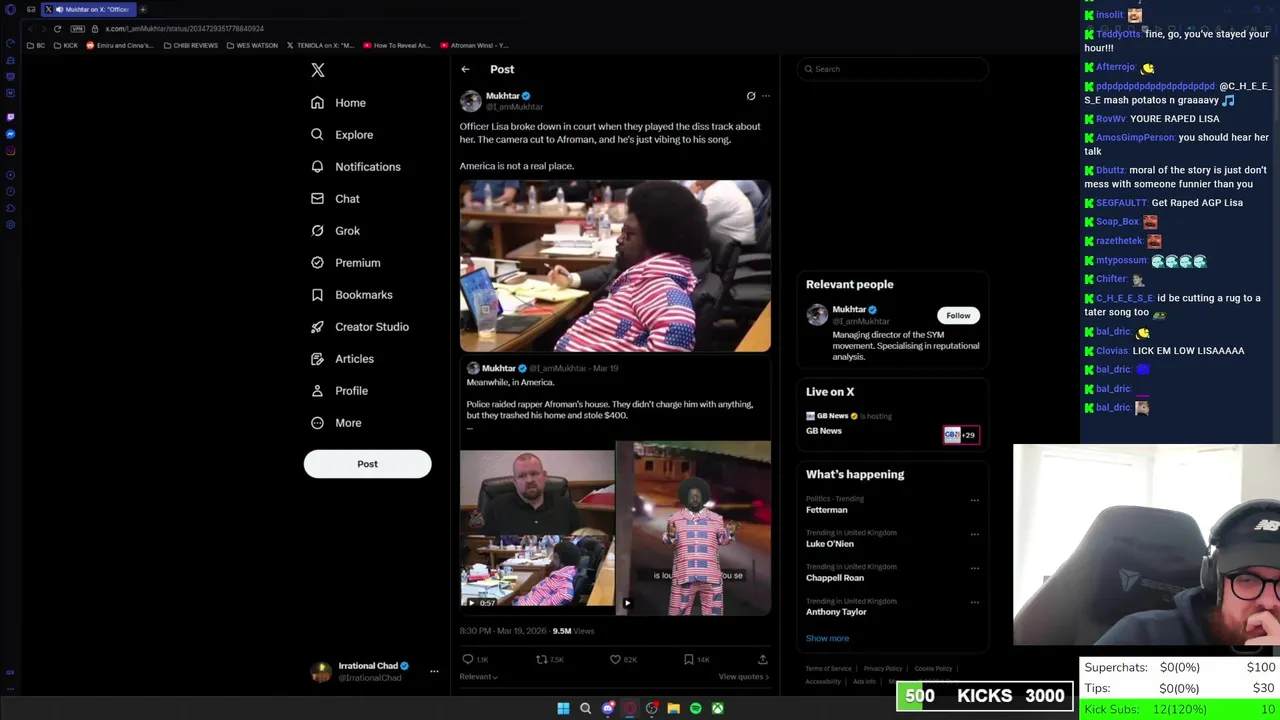Screen dimensions: 1280x720
Task: Reload the page with refresh icon
Action: [x=57, y=29]
